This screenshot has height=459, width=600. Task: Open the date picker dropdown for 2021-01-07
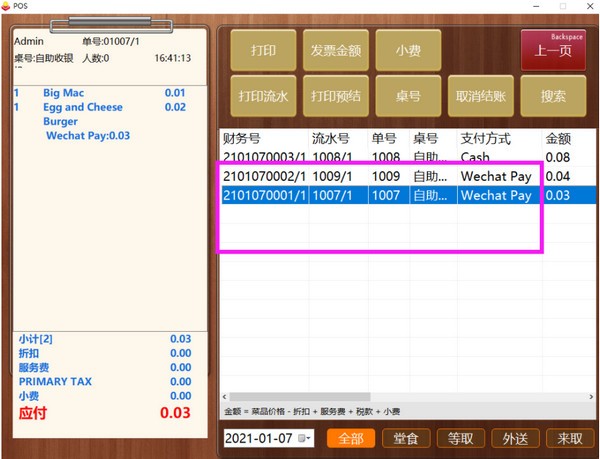(x=305, y=438)
